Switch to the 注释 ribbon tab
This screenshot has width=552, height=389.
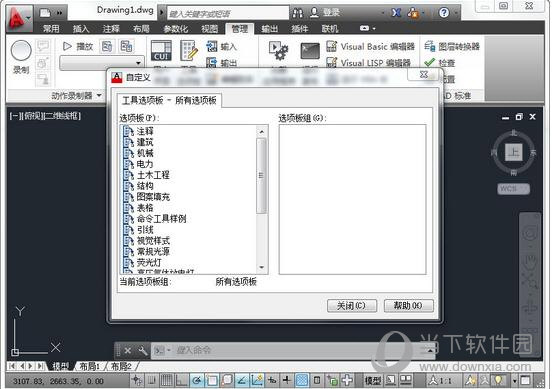pyautogui.click(x=111, y=29)
